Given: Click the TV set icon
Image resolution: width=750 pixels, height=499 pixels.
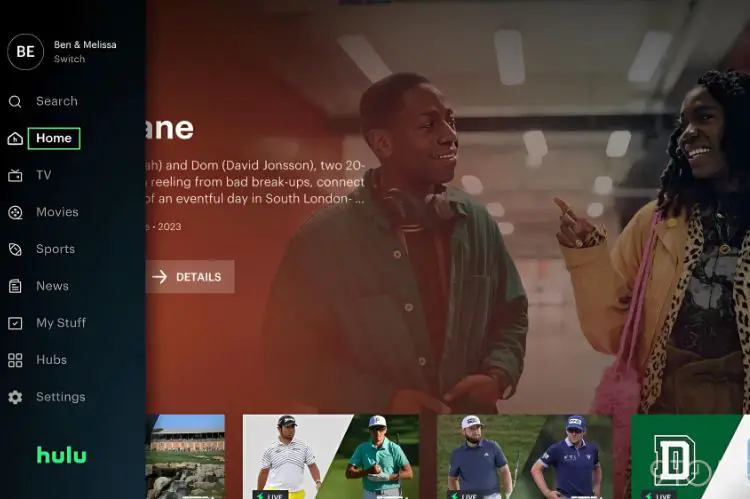Looking at the screenshot, I should pos(15,176).
